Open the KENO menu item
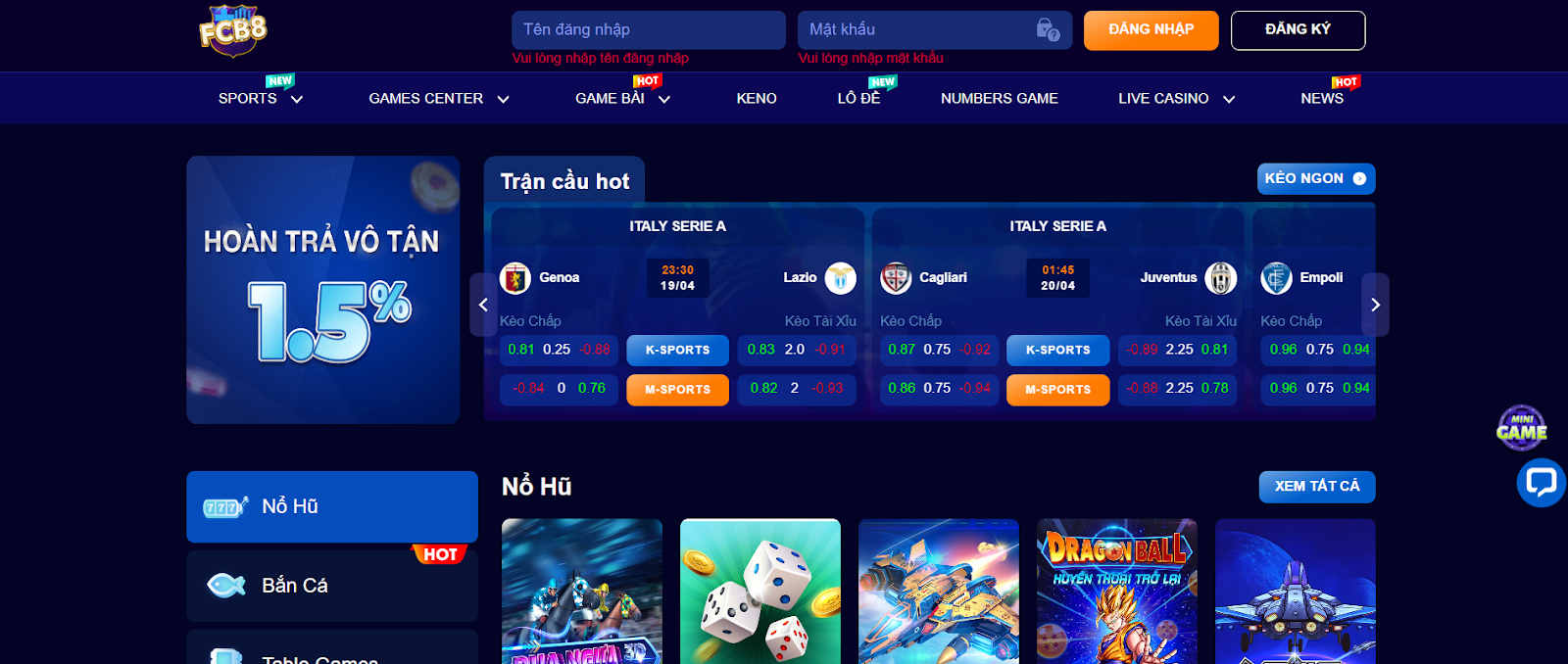1568x664 pixels. 757,99
